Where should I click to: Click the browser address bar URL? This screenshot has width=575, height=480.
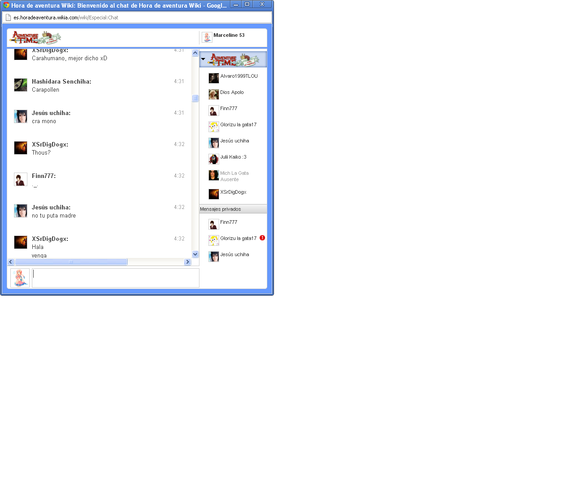(66, 18)
